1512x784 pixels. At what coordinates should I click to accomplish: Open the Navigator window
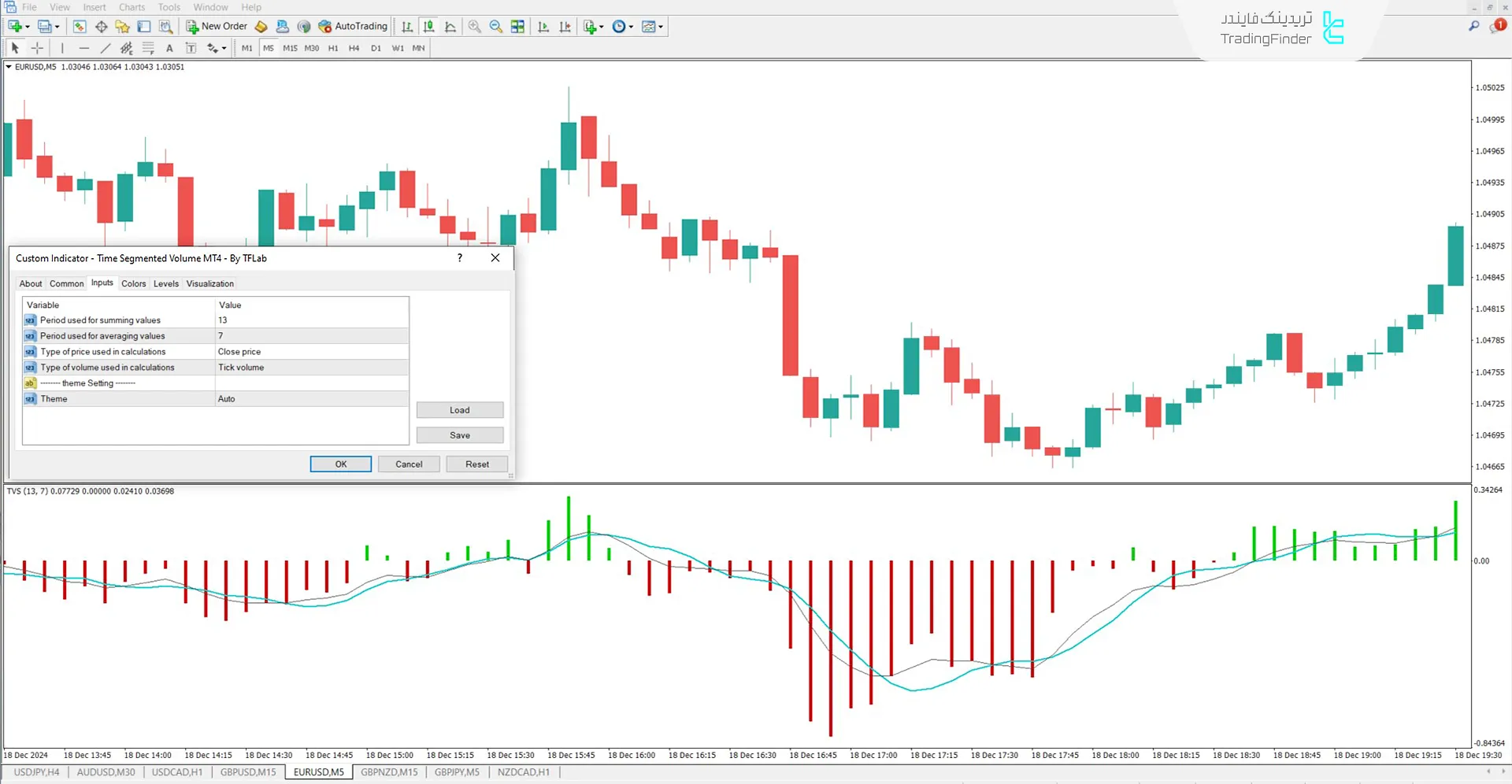tap(122, 26)
